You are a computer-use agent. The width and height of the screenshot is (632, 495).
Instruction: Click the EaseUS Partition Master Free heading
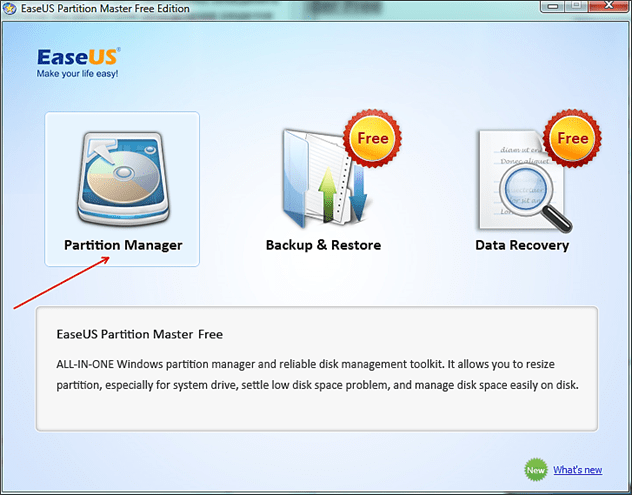click(x=139, y=334)
